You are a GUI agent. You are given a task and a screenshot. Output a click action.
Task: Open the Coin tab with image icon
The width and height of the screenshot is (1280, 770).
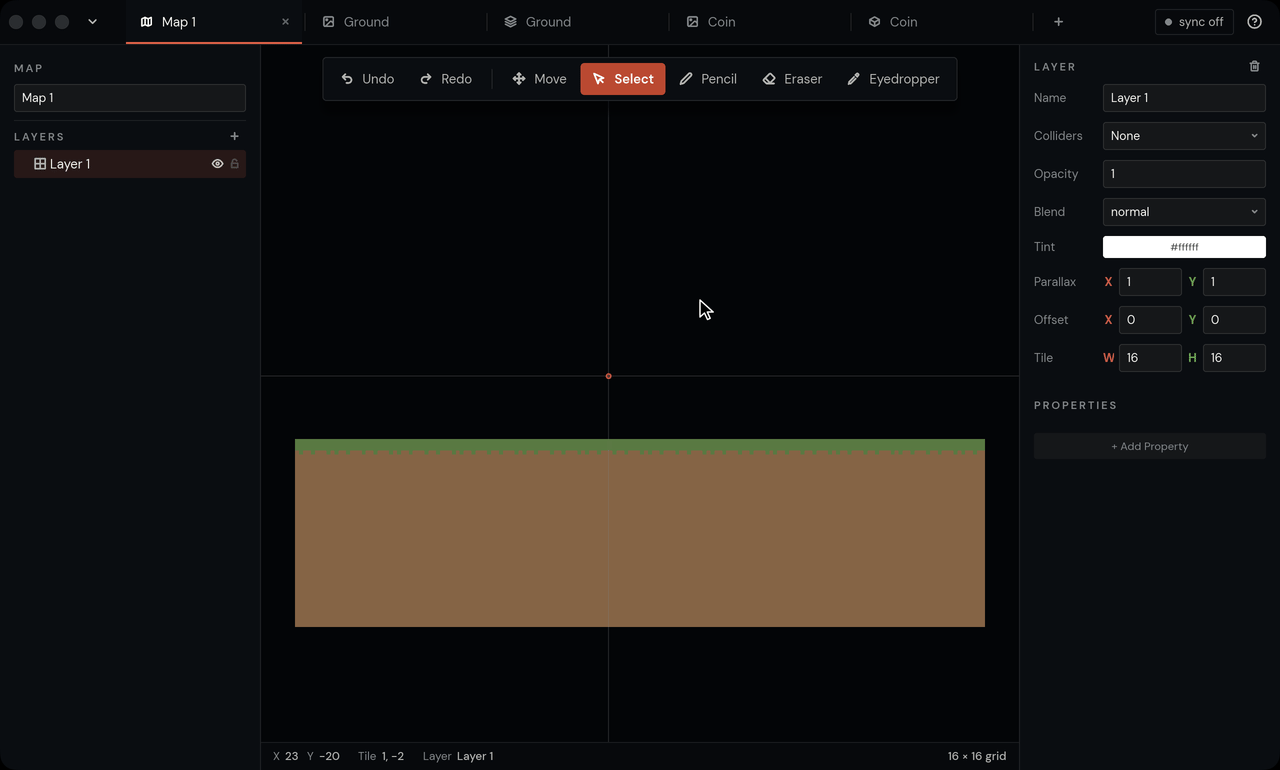(x=760, y=22)
